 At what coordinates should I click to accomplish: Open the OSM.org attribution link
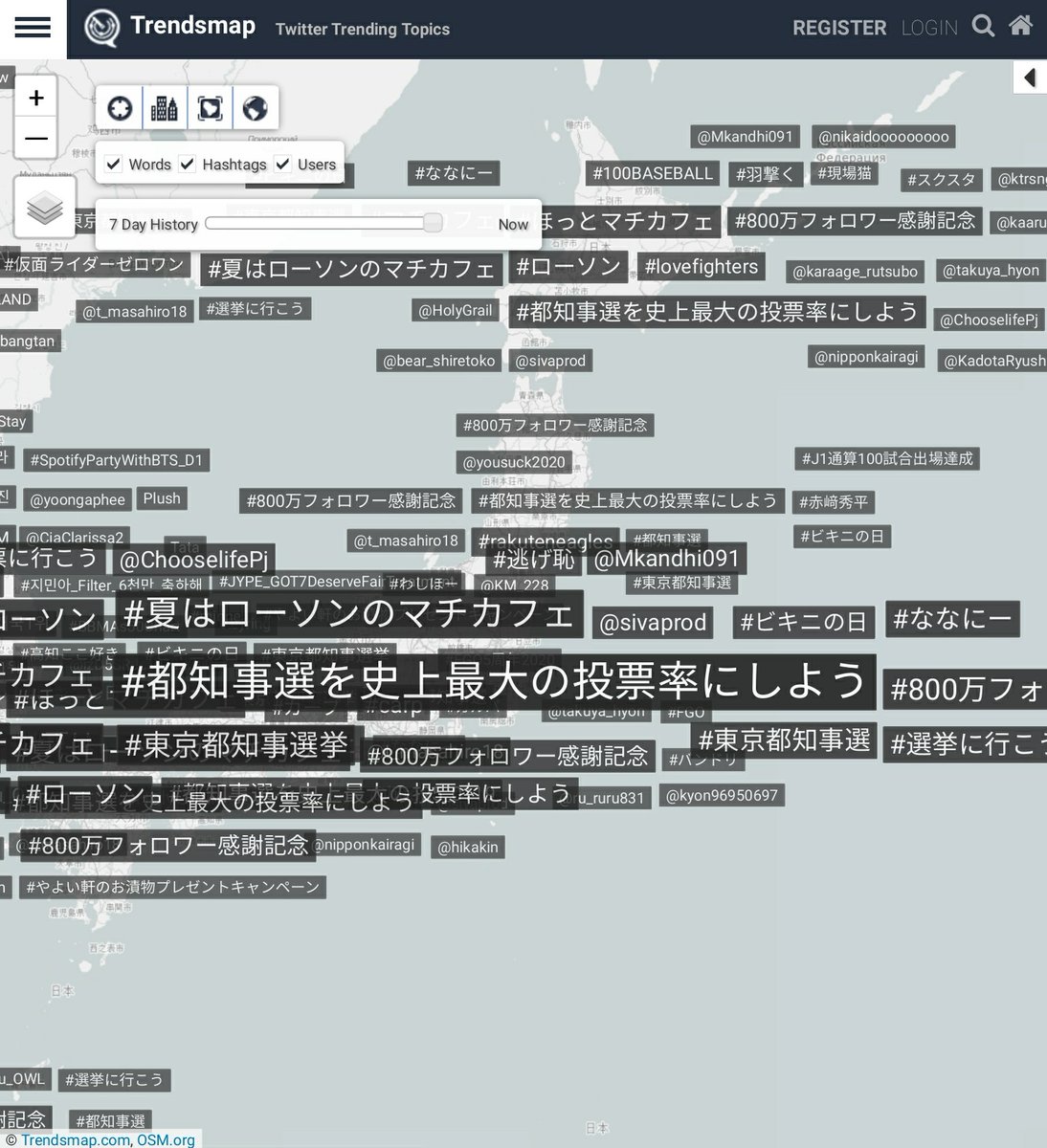coord(166,1139)
